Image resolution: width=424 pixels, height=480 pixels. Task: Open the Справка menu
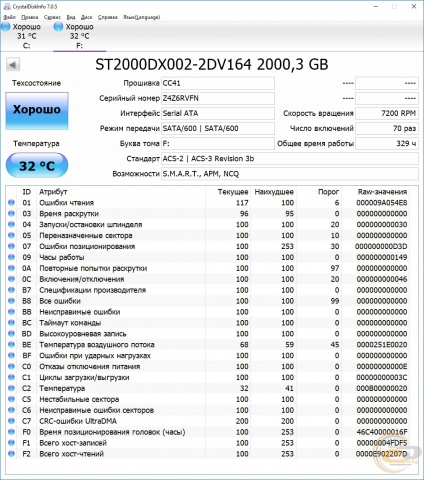[x=108, y=17]
